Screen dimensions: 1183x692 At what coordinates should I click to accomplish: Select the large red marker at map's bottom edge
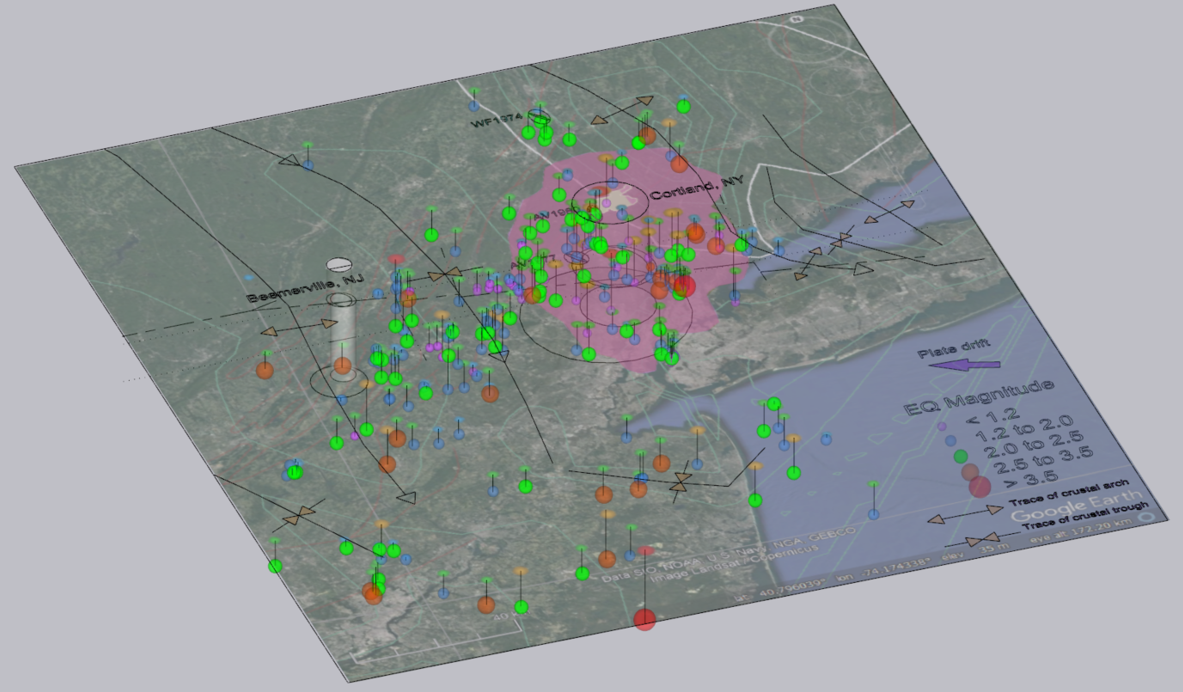coord(645,620)
